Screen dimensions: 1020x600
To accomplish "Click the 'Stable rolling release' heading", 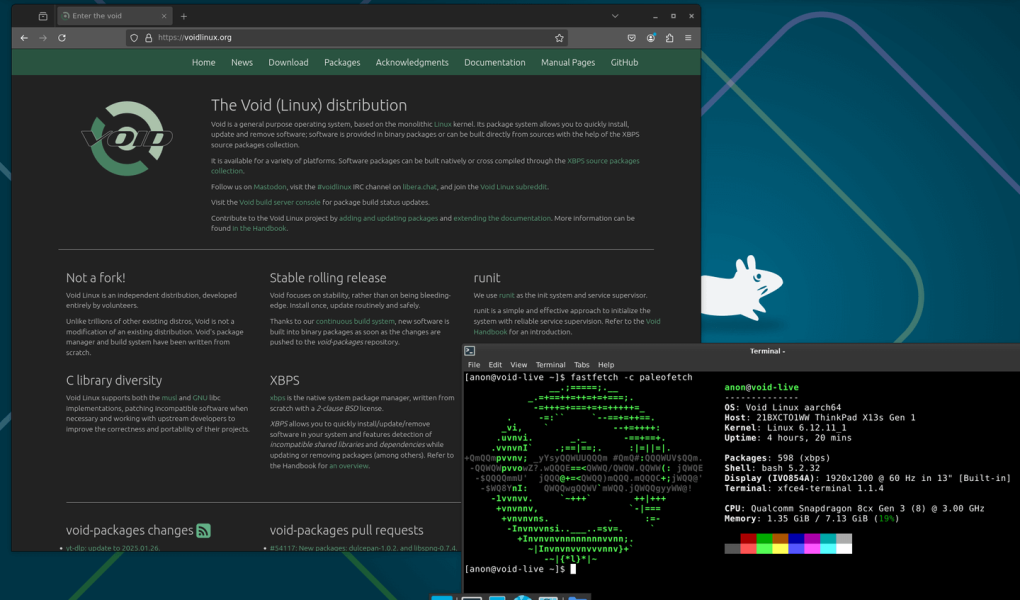I will coord(328,278).
